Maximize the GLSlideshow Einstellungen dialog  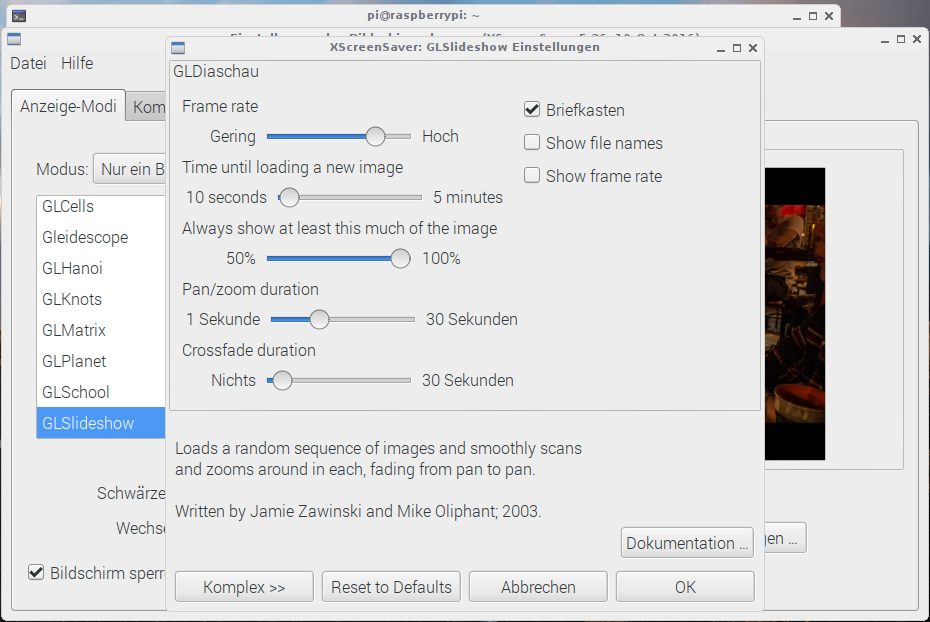point(737,48)
